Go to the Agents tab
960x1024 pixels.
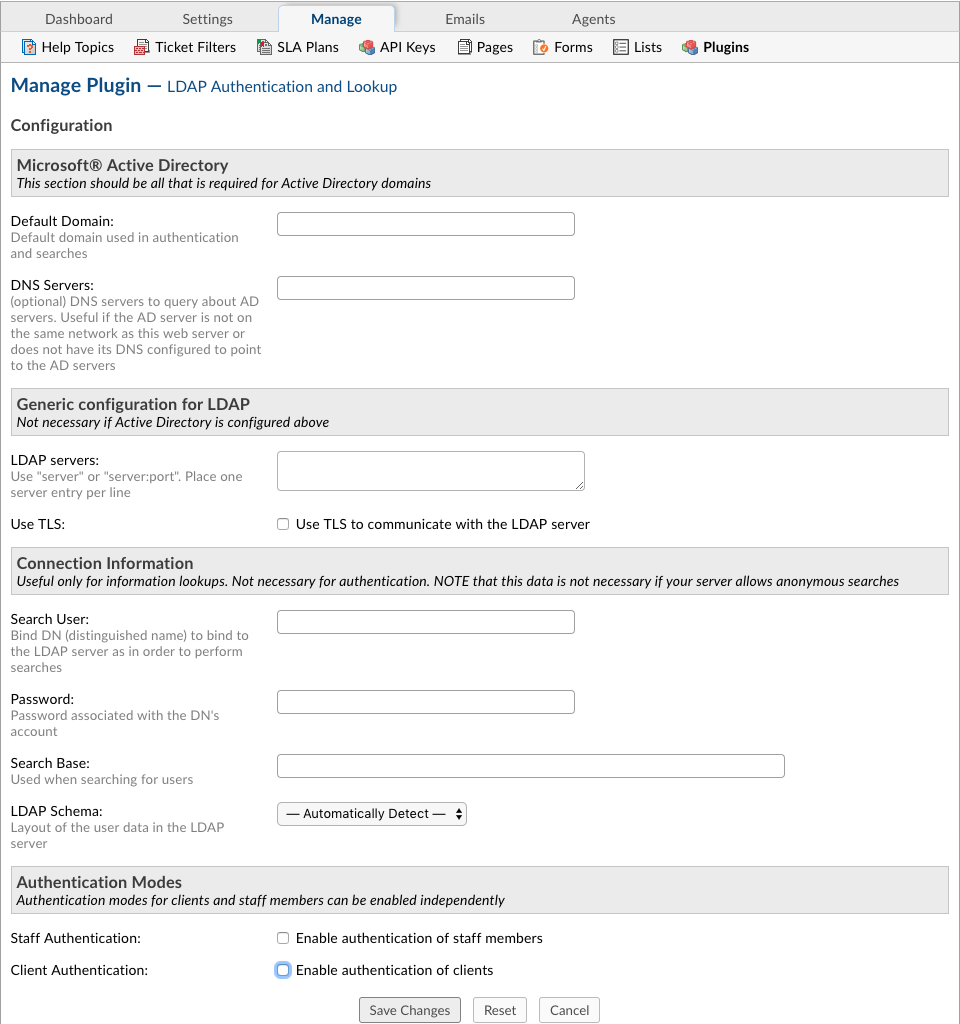click(x=593, y=19)
